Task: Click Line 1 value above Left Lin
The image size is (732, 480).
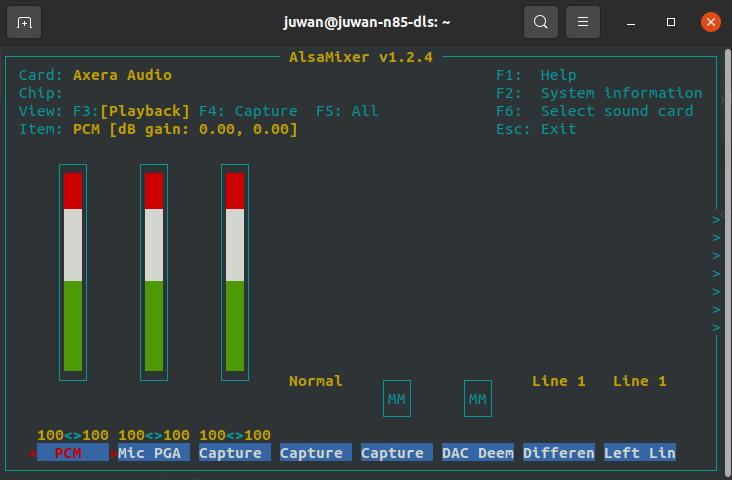Action: (640, 381)
